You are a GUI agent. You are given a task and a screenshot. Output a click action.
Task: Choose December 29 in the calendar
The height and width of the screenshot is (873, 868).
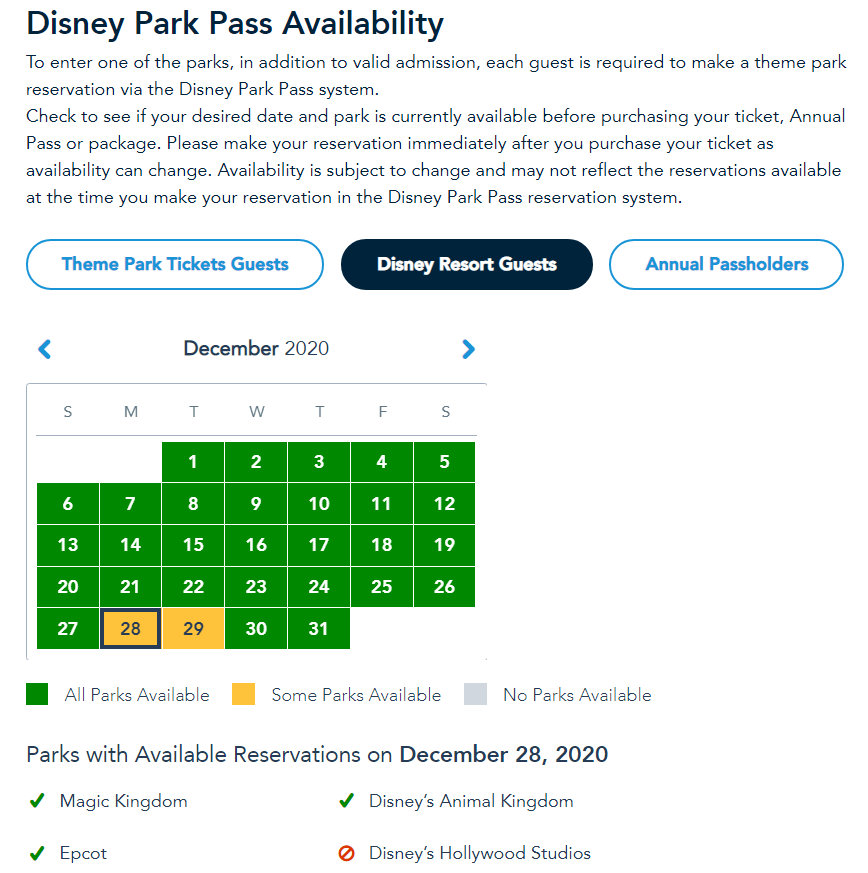(194, 629)
